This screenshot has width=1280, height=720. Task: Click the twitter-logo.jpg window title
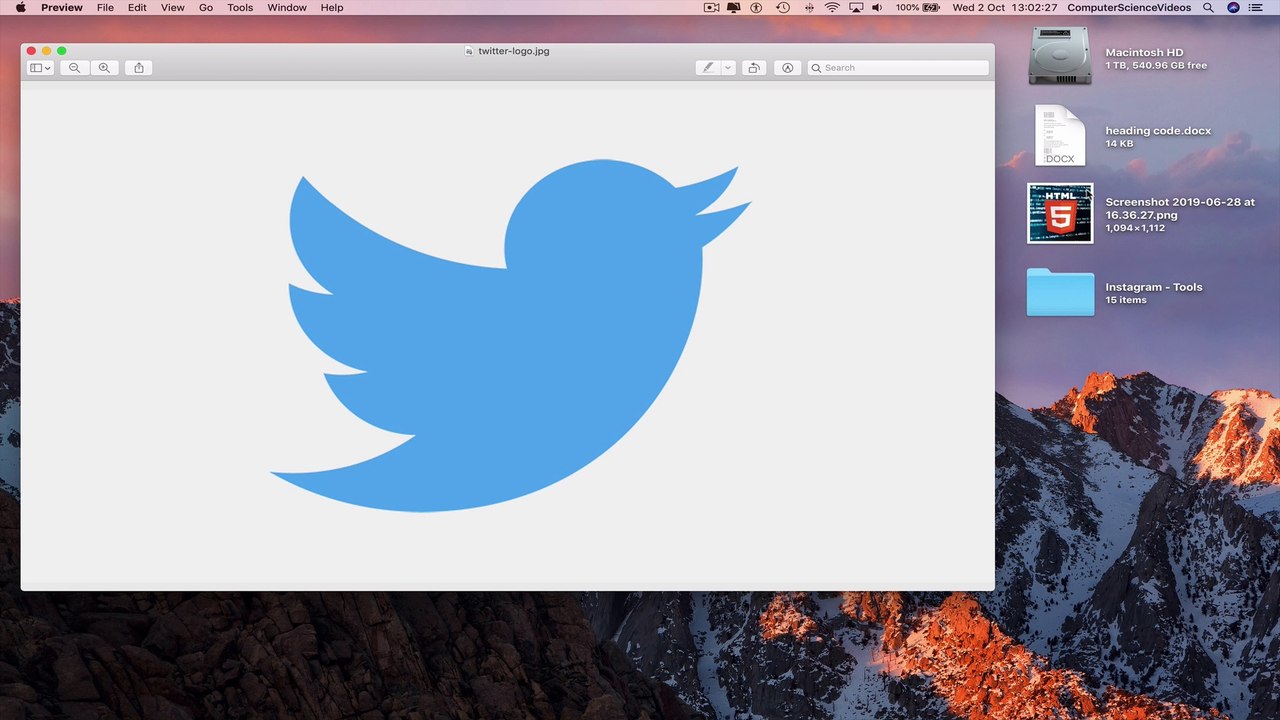pyautogui.click(x=514, y=51)
